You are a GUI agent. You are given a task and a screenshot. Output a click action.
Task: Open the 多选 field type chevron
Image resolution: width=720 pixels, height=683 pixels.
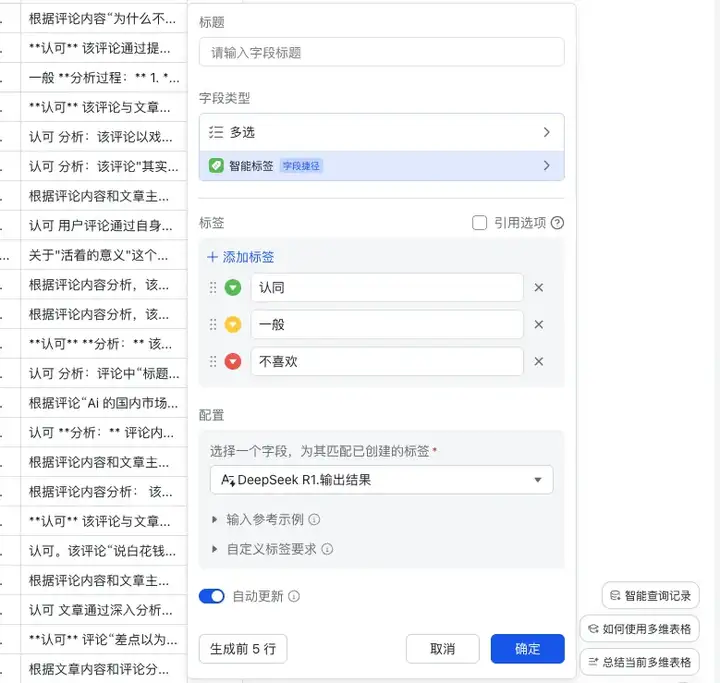coord(546,132)
